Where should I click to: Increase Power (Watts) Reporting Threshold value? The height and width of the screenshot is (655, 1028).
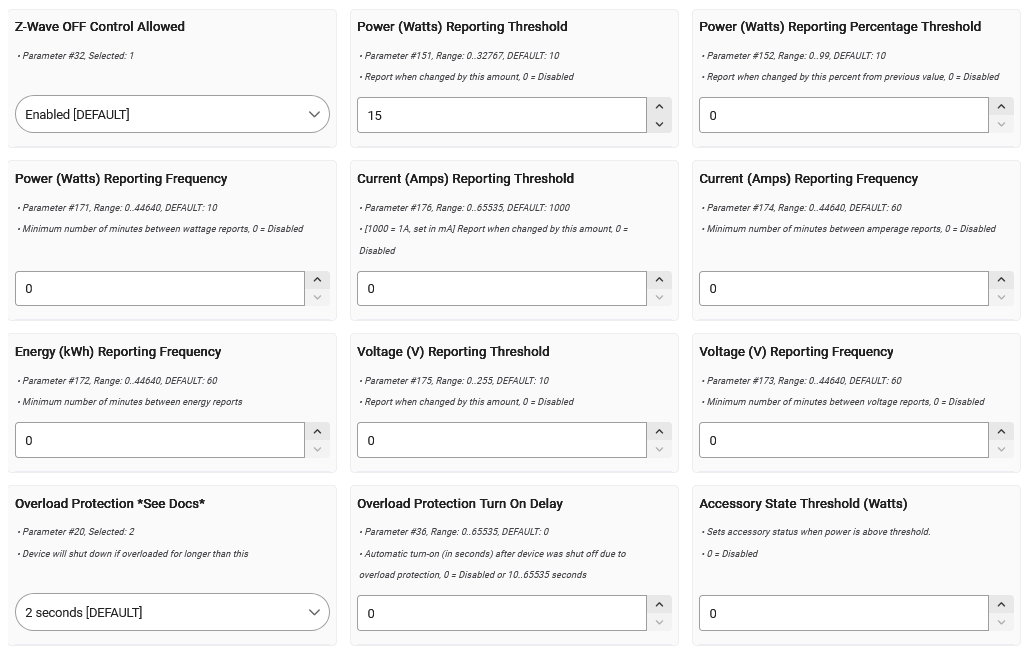coord(659,106)
